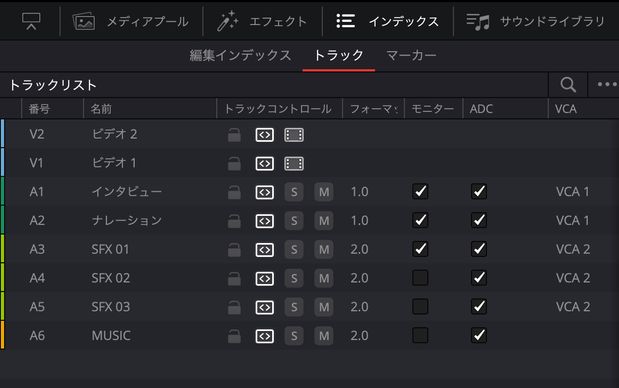Click the Index panel button
This screenshot has width=619, height=388.
pos(387,21)
